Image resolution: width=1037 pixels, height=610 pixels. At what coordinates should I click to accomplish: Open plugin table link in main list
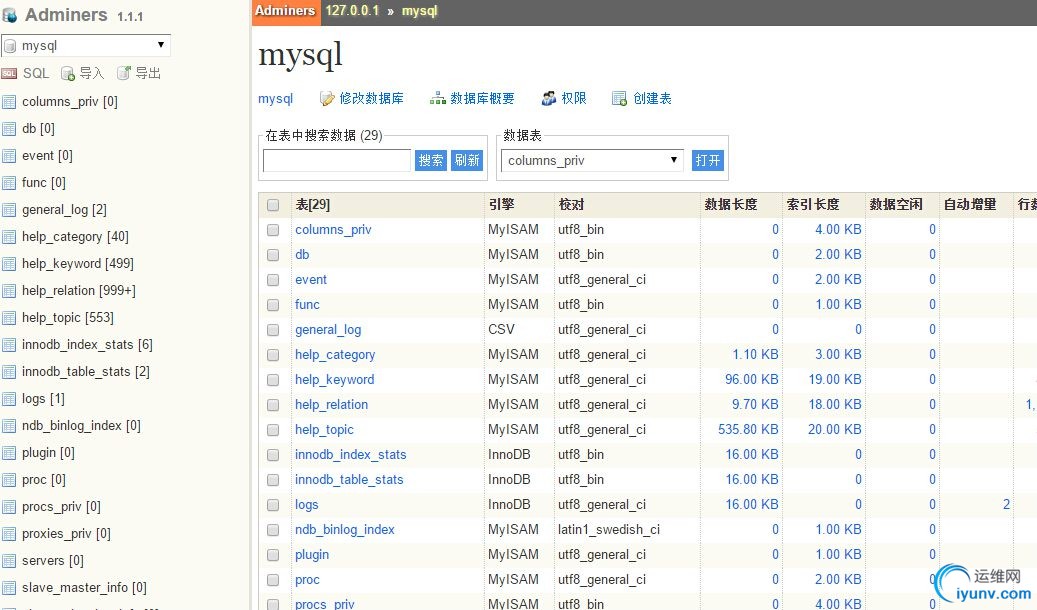click(x=311, y=555)
